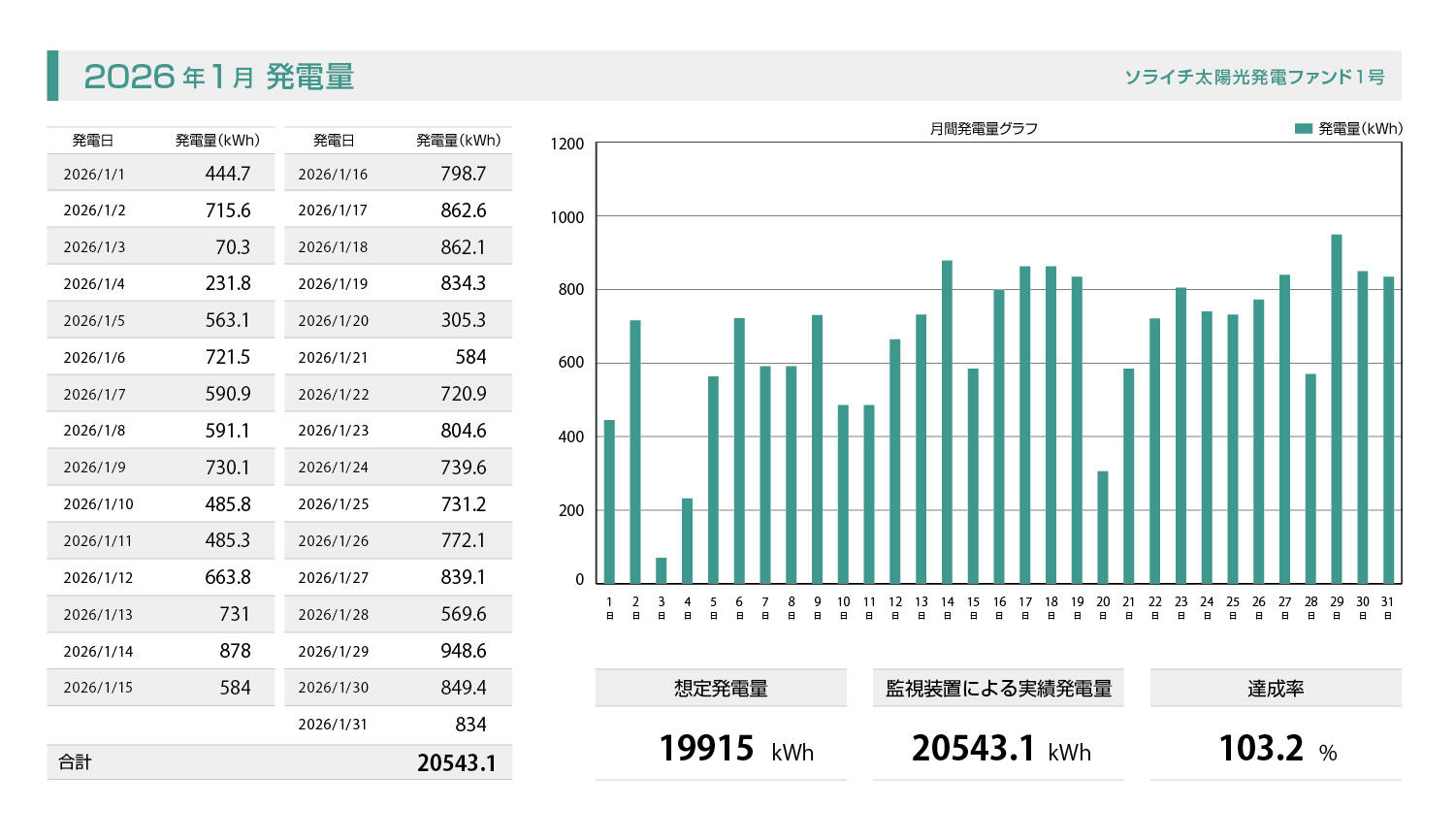The height and width of the screenshot is (840, 1455).
Task: Click the 20543.1 total in table footer
Action: pos(456,763)
